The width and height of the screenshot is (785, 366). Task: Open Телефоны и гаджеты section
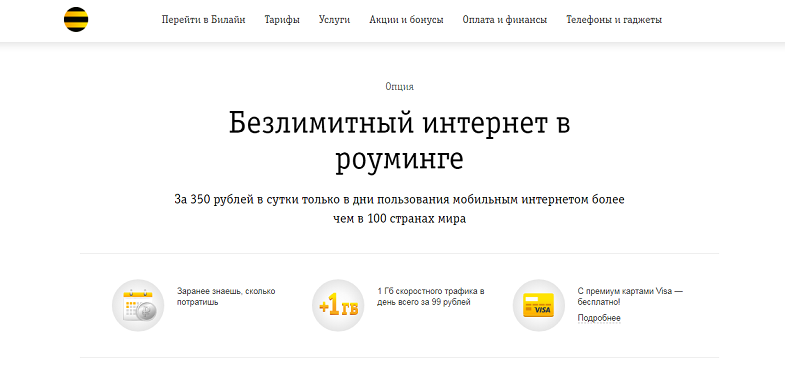614,20
